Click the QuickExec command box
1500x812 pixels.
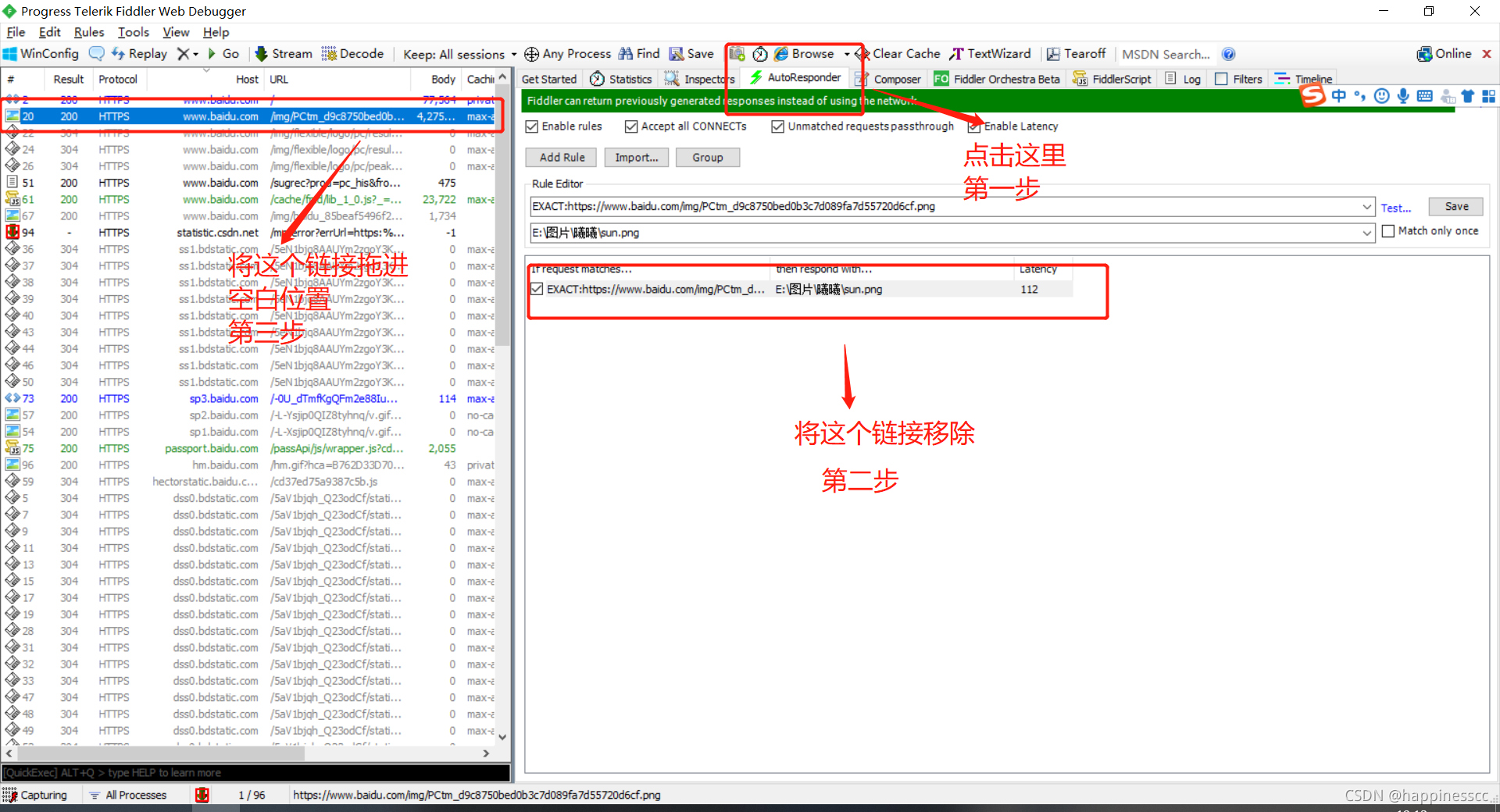coord(256,773)
